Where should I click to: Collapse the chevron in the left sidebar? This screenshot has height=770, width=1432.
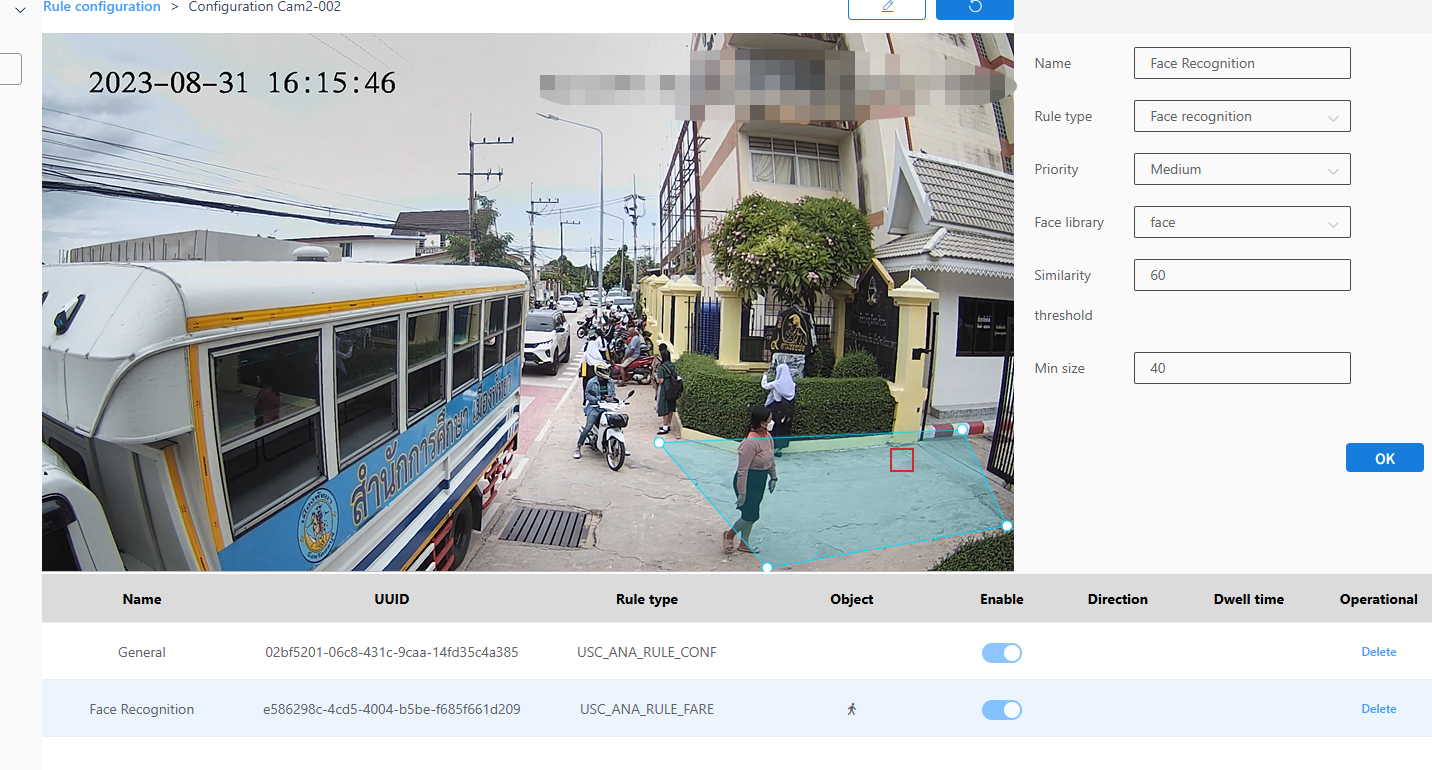click(x=20, y=10)
